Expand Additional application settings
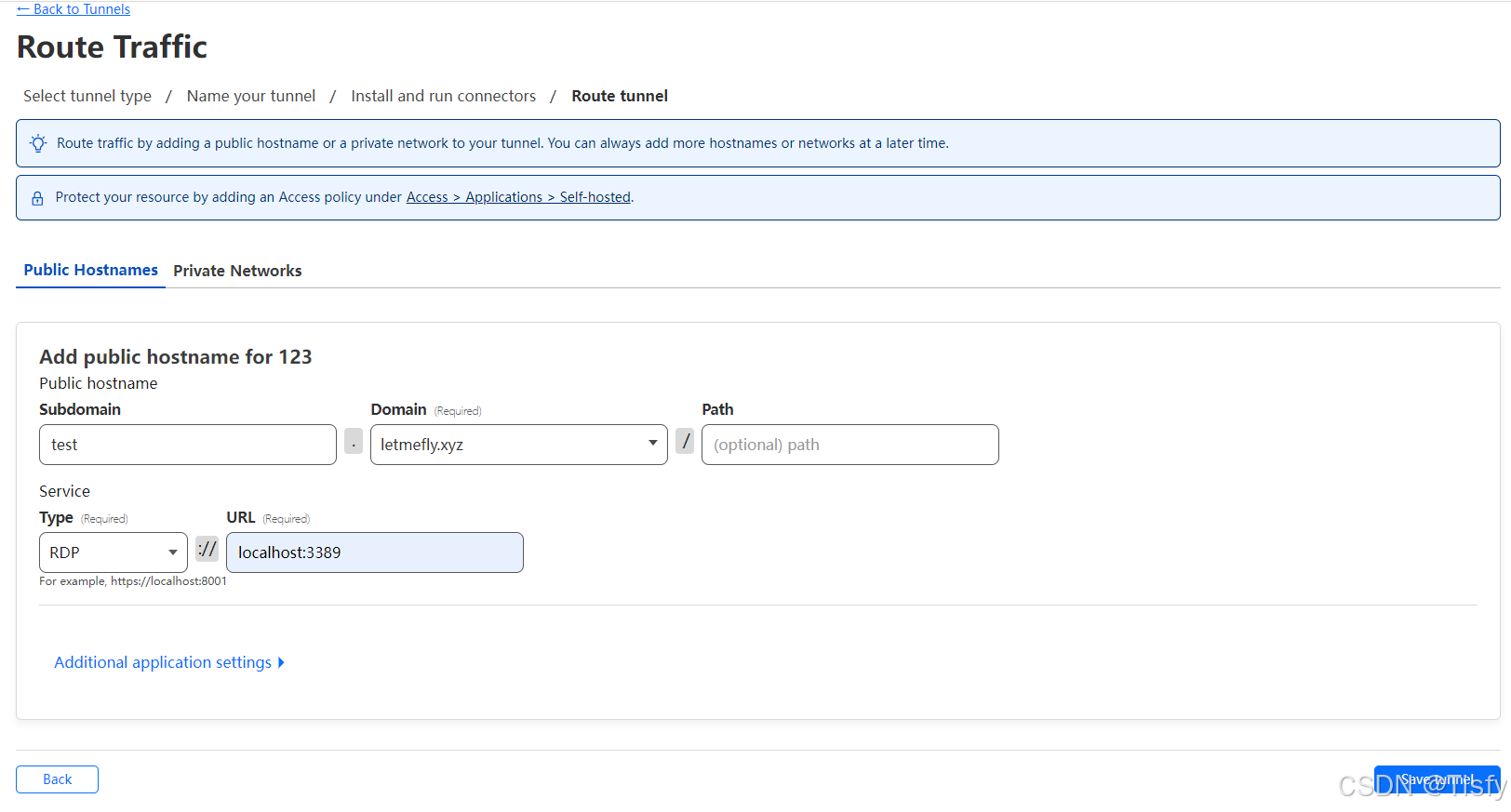 pyautogui.click(x=168, y=662)
